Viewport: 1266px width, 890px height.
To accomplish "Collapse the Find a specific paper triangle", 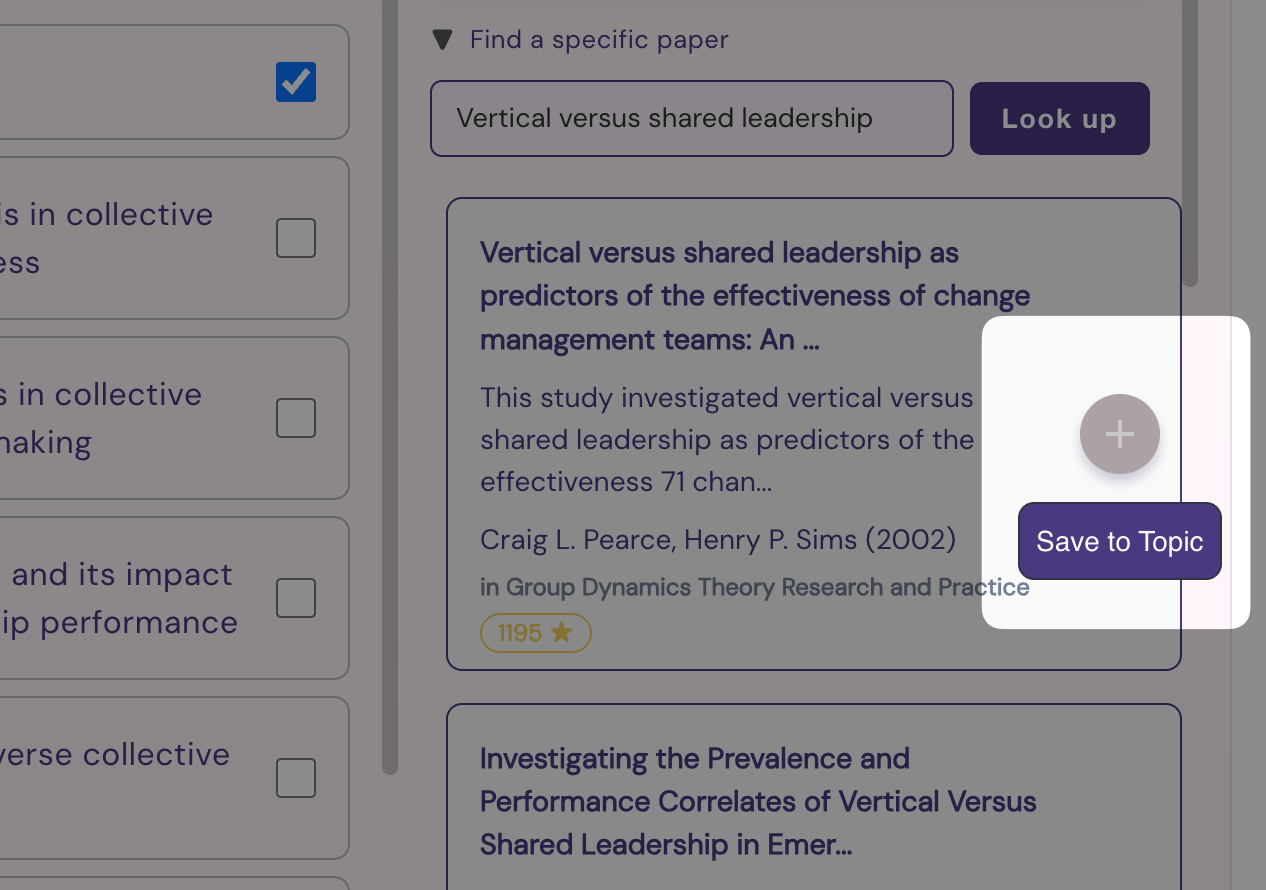I will coord(442,40).
